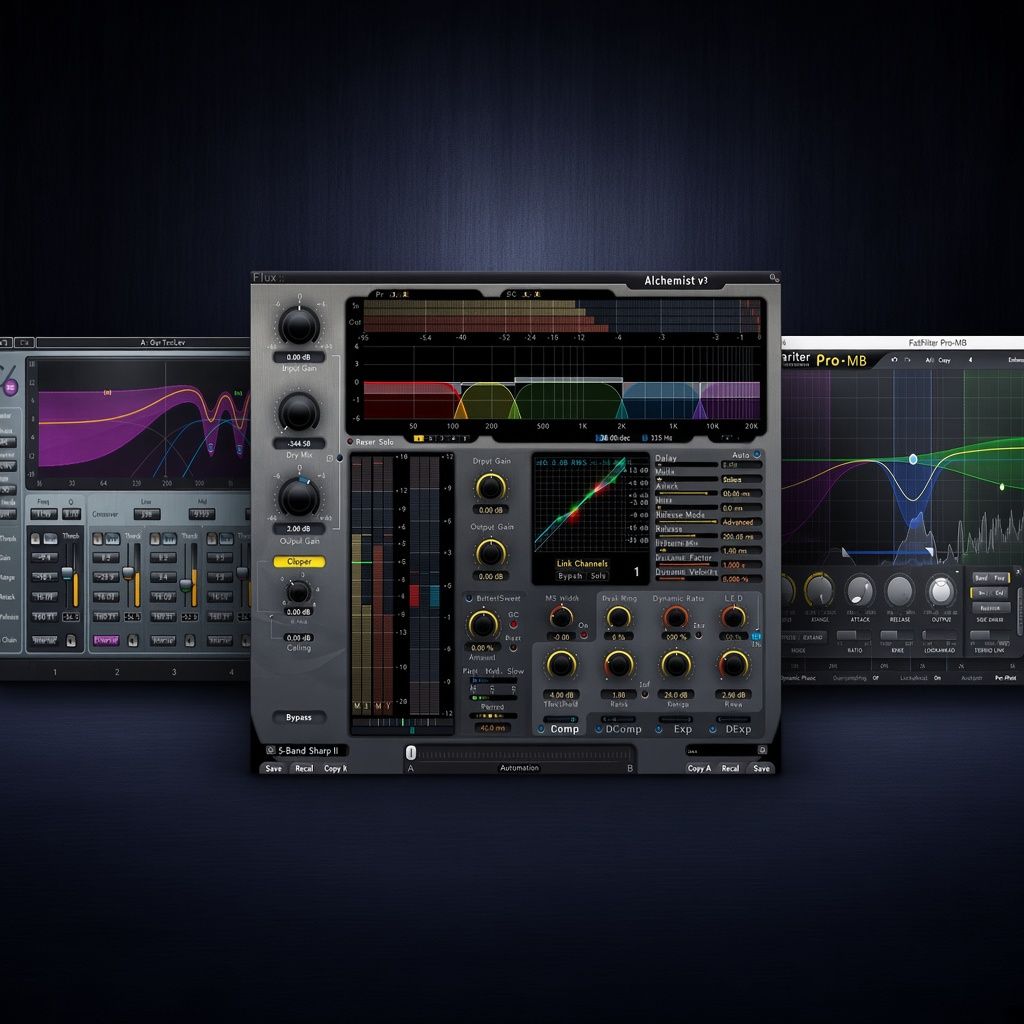Switch to the Exp tab
Image resolution: width=1024 pixels, height=1024 pixels.
(x=682, y=729)
